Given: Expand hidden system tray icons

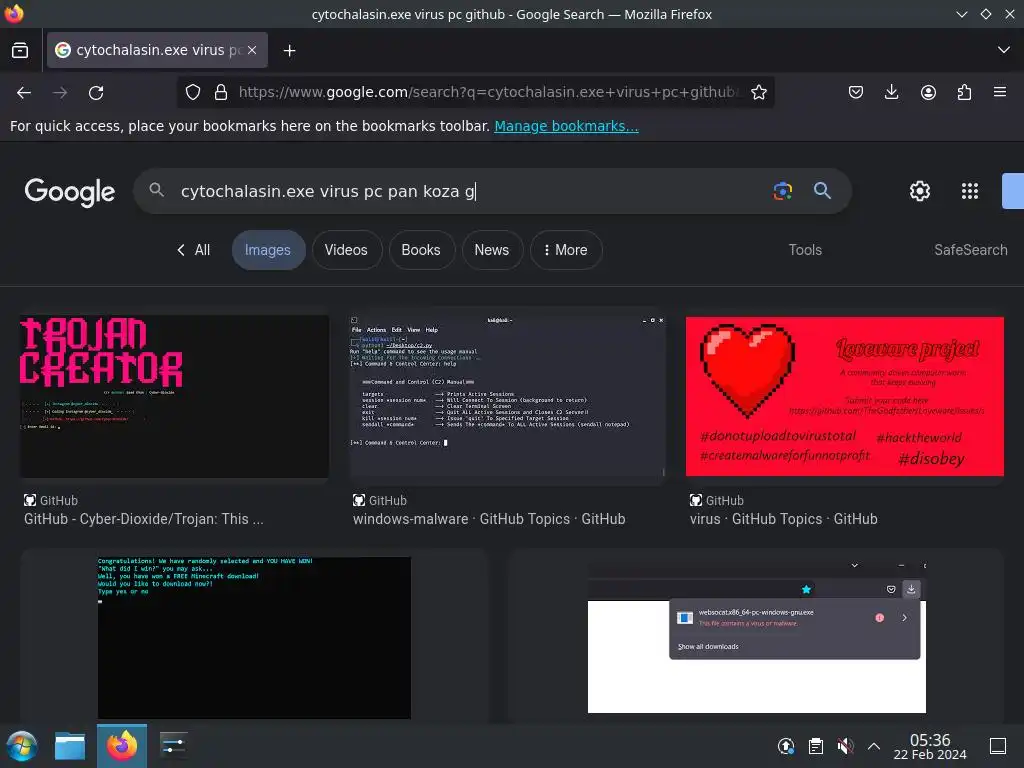Looking at the screenshot, I should [x=874, y=746].
